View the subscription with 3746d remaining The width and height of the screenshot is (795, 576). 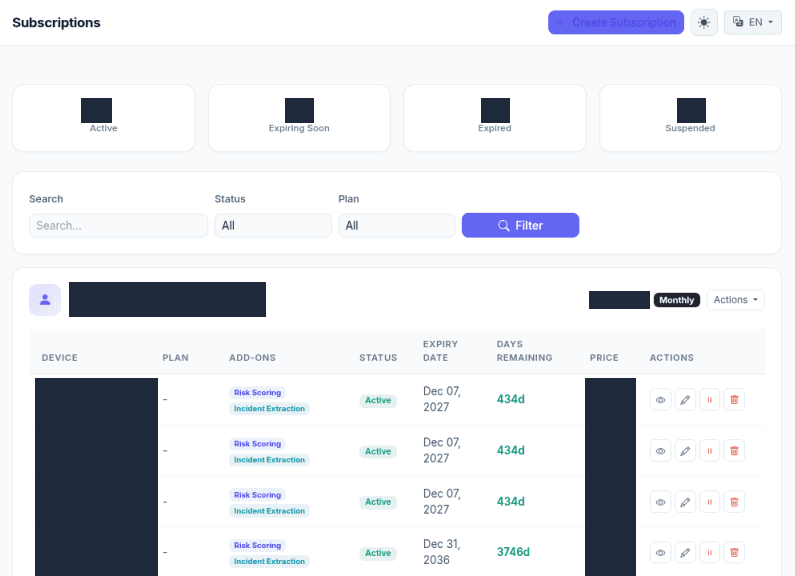(660, 553)
